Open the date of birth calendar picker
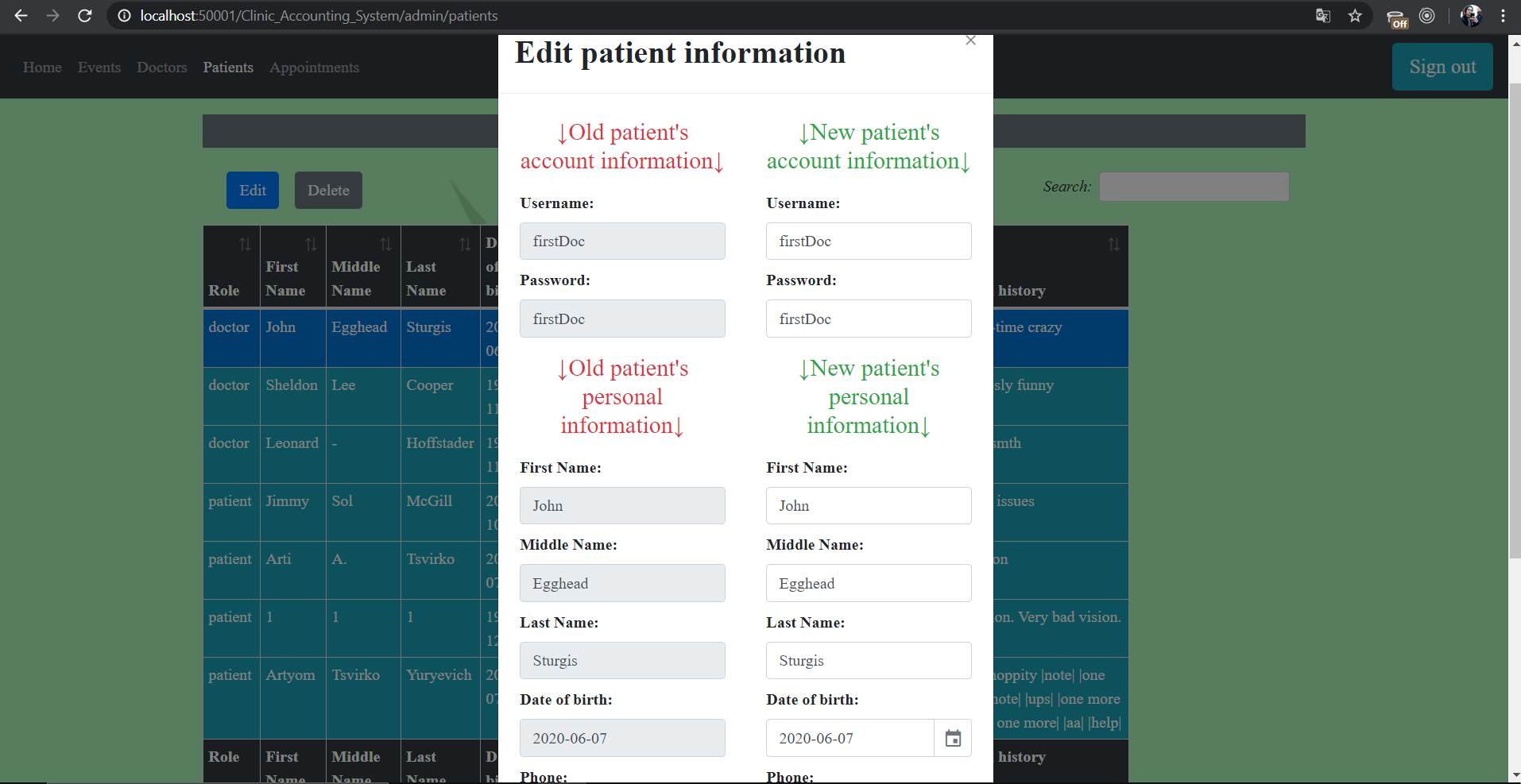The width and height of the screenshot is (1521, 784). pyautogui.click(x=953, y=739)
